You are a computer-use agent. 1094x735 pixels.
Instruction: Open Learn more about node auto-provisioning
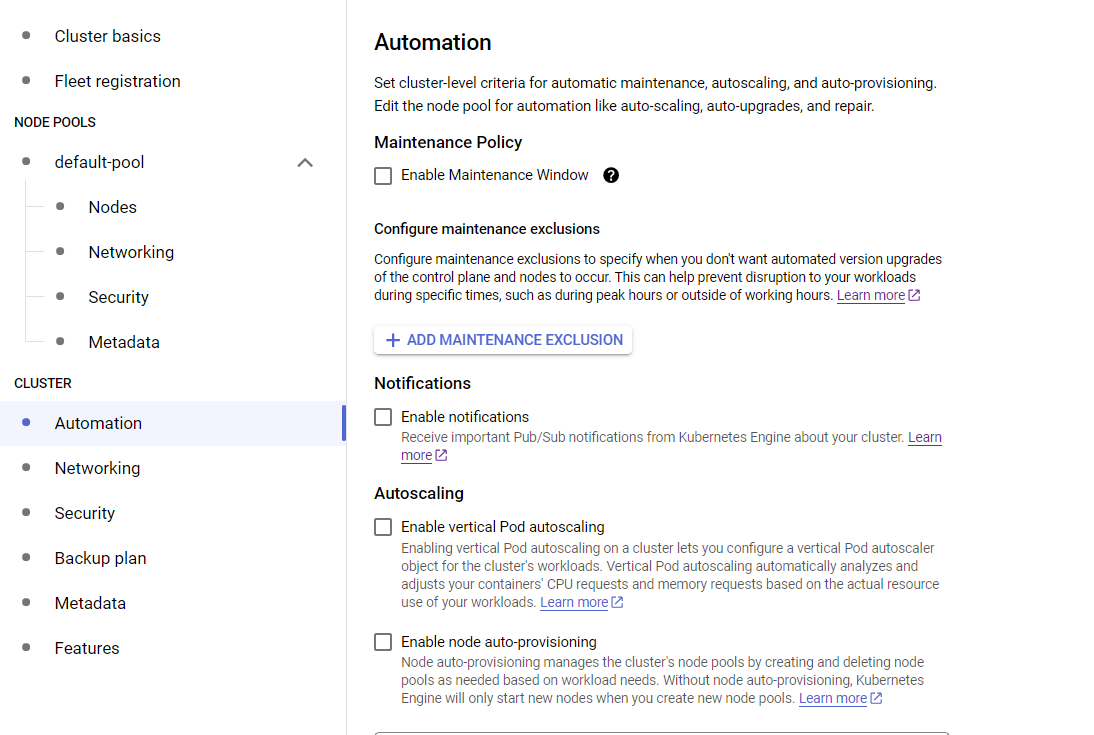click(x=833, y=698)
